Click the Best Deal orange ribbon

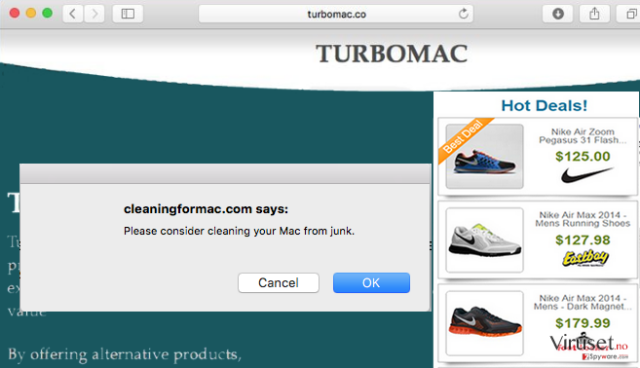pyautogui.click(x=464, y=139)
